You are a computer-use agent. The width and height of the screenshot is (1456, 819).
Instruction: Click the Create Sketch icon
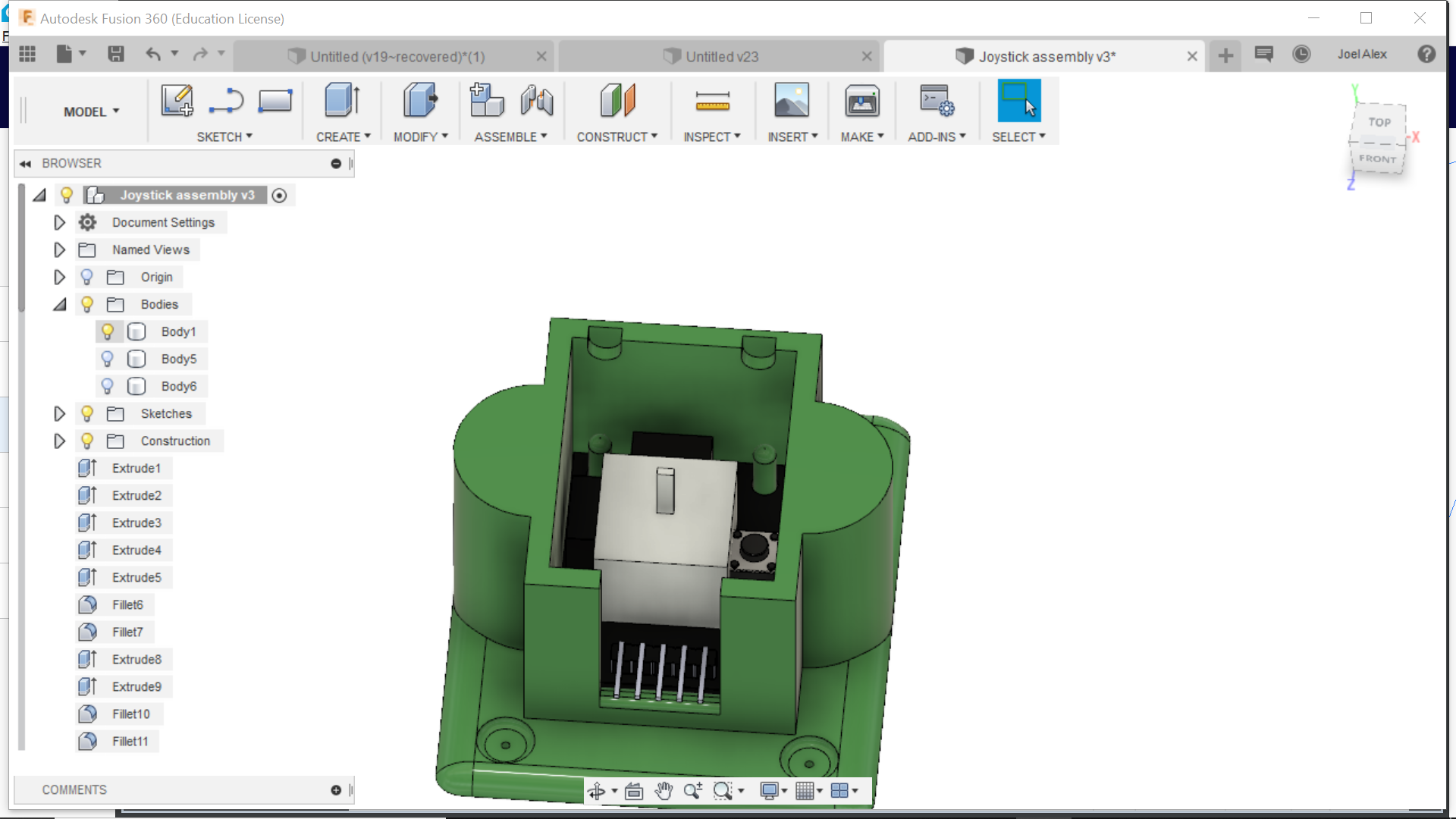click(177, 100)
